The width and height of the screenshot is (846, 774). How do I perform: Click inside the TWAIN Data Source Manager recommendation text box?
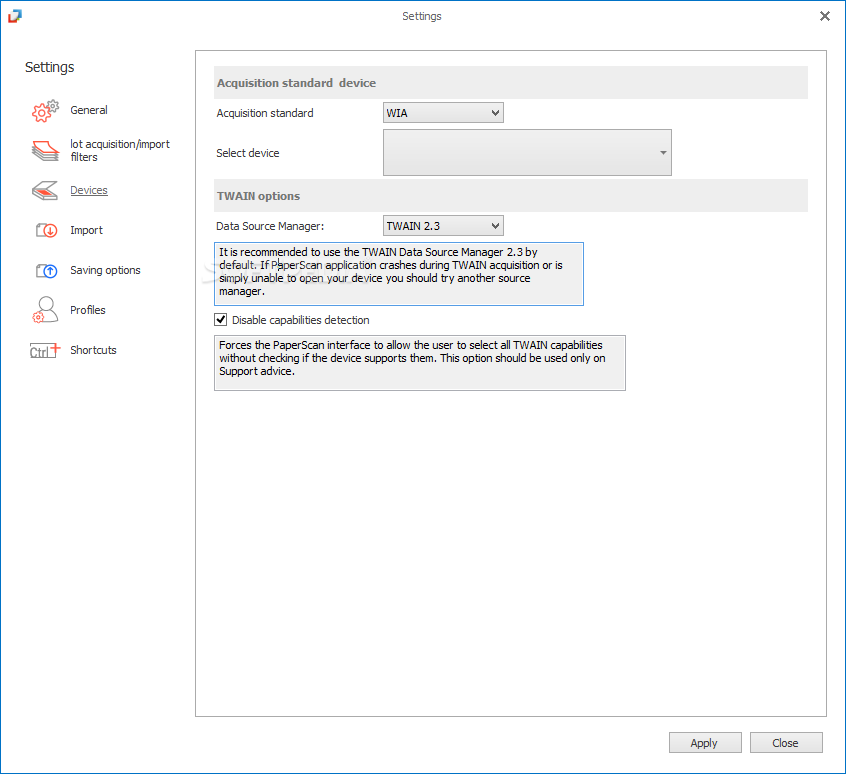[x=399, y=274]
